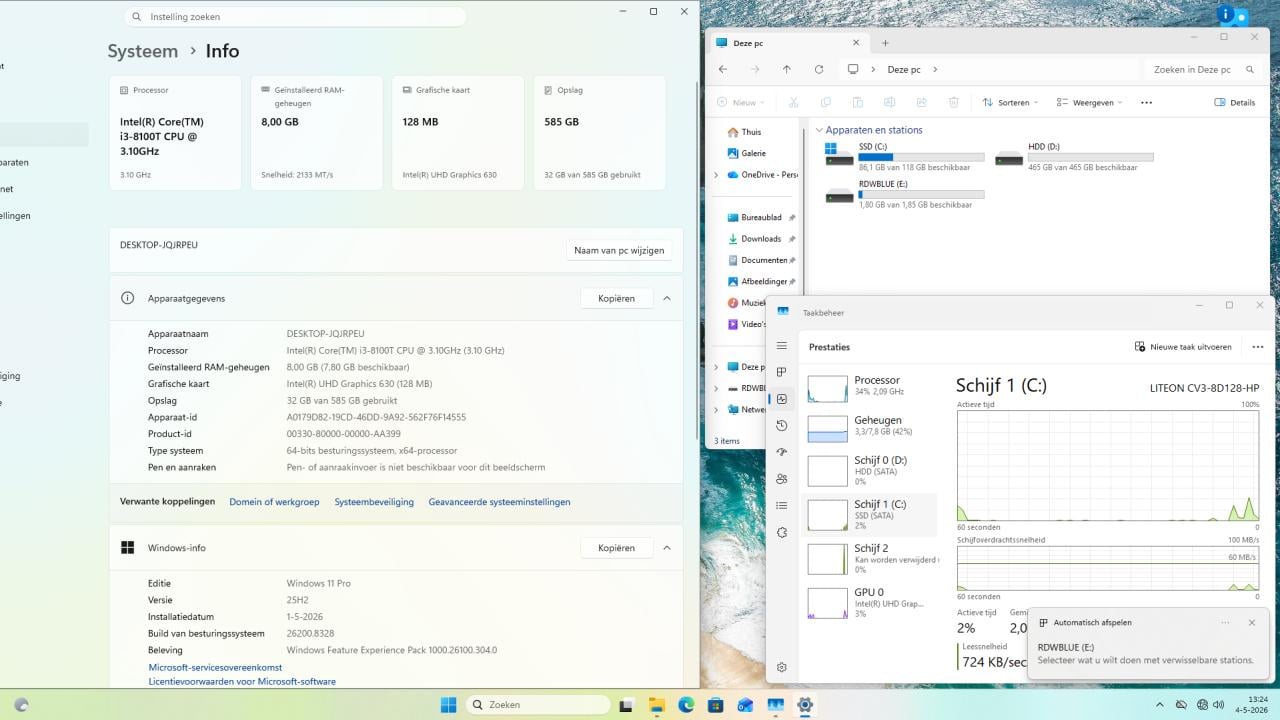Select Schijf 0 (D:) in performance list
Screen dimensions: 1280x720
click(871, 470)
